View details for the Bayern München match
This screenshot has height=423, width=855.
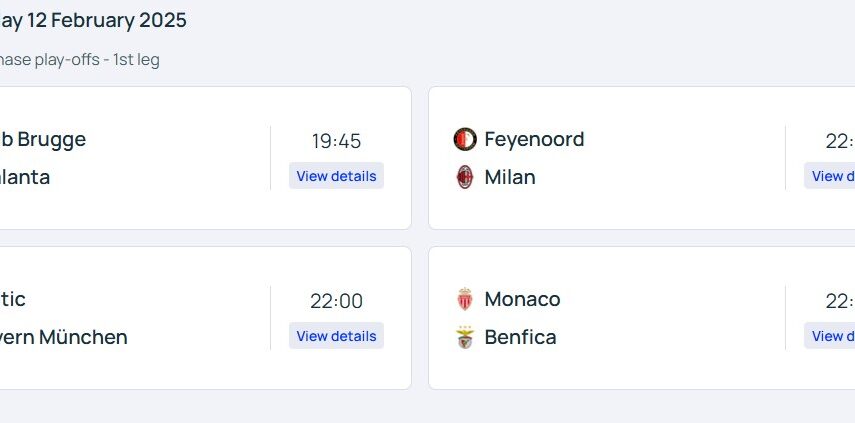pyautogui.click(x=336, y=336)
